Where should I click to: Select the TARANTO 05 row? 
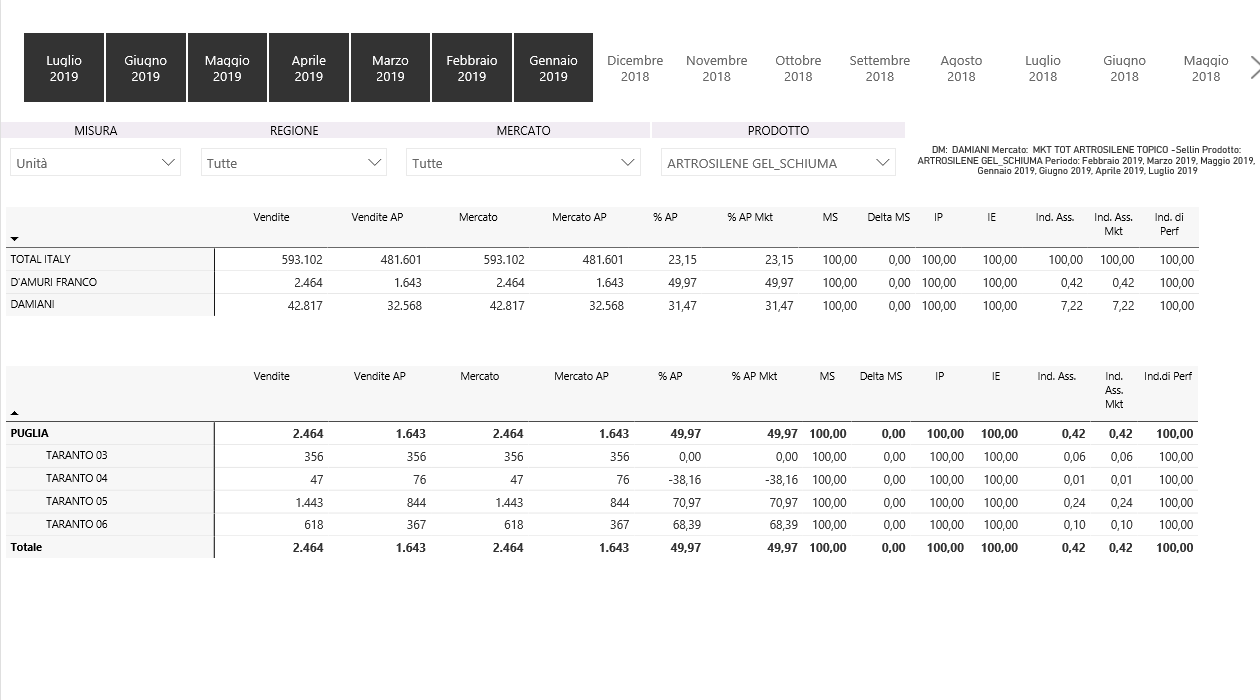pyautogui.click(x=76, y=501)
